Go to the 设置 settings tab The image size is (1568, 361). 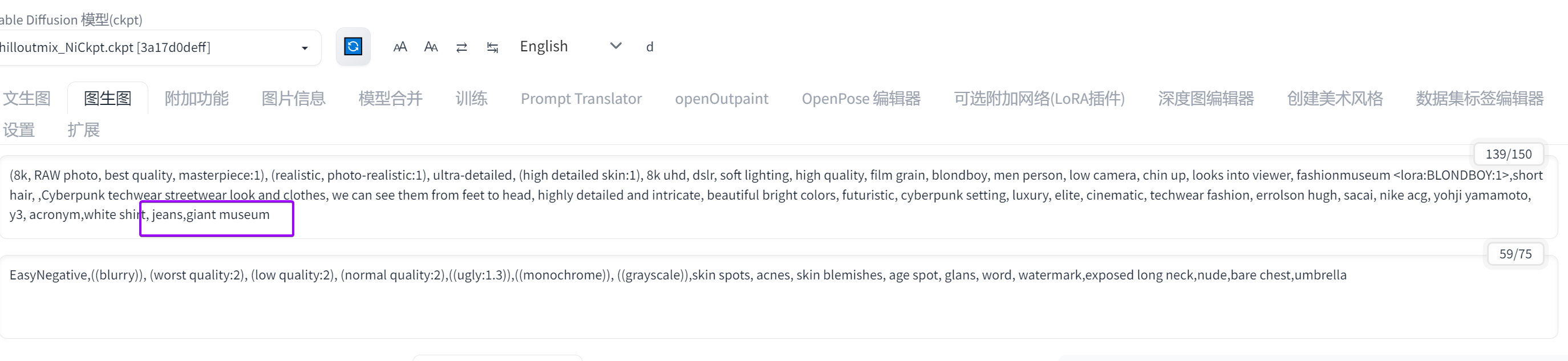[x=19, y=129]
